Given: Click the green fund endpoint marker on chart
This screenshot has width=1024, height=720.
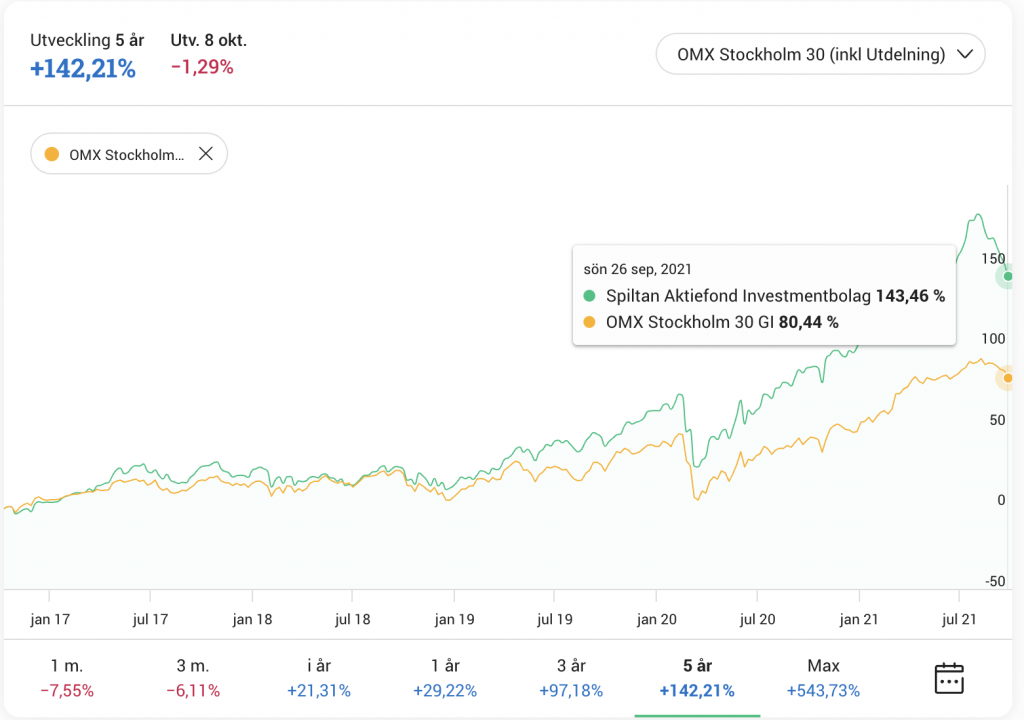Looking at the screenshot, I should pos(1008,276).
